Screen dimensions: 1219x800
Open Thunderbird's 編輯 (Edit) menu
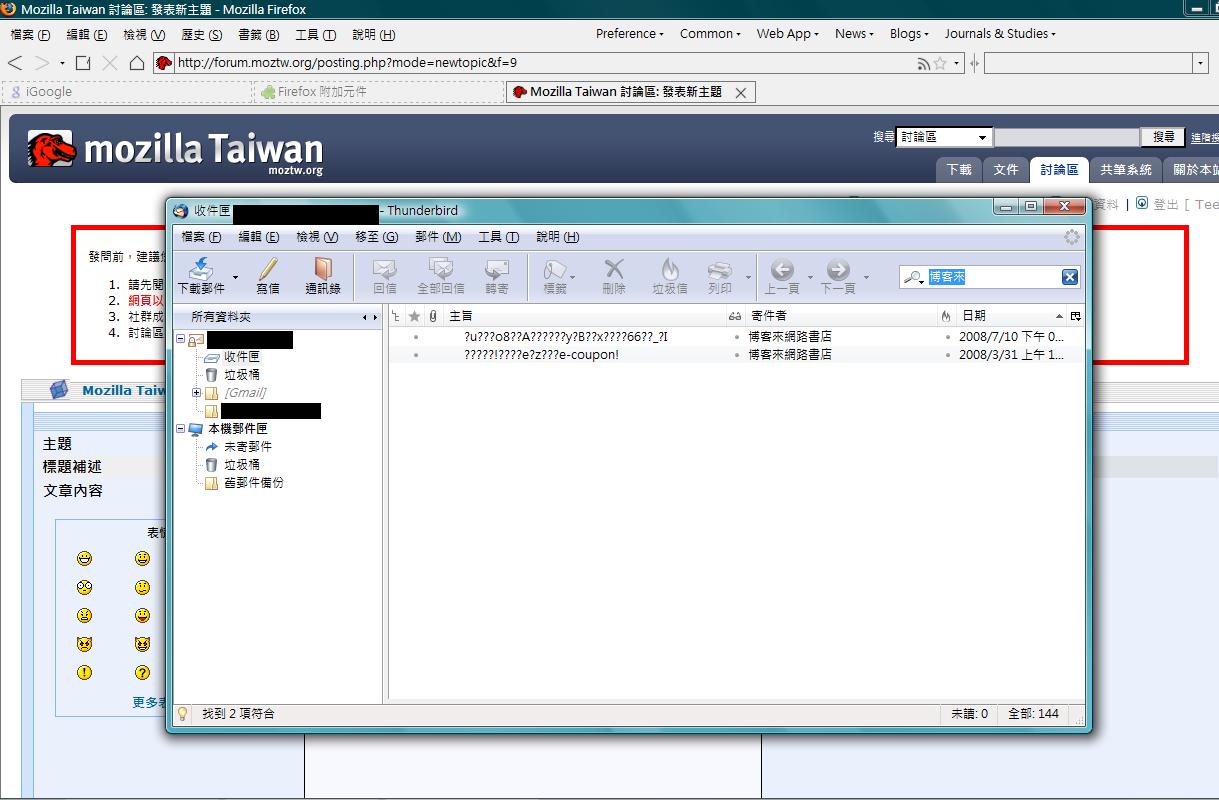258,237
